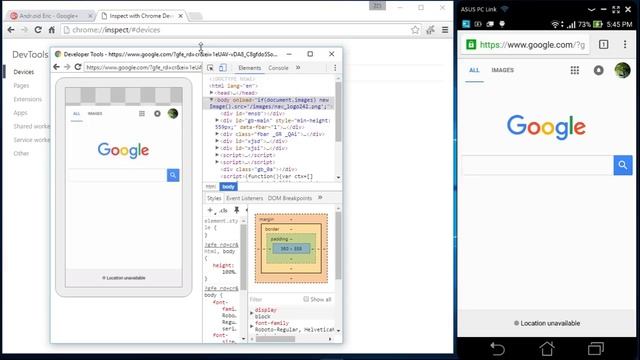Click the profile avatar in screencast preview

pyautogui.click(x=173, y=113)
